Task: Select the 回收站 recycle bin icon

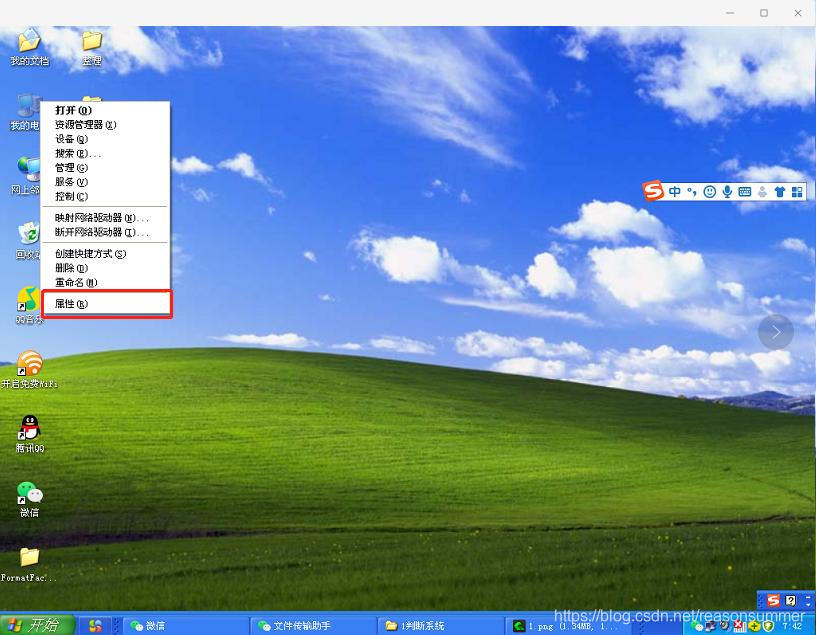Action: tap(28, 240)
